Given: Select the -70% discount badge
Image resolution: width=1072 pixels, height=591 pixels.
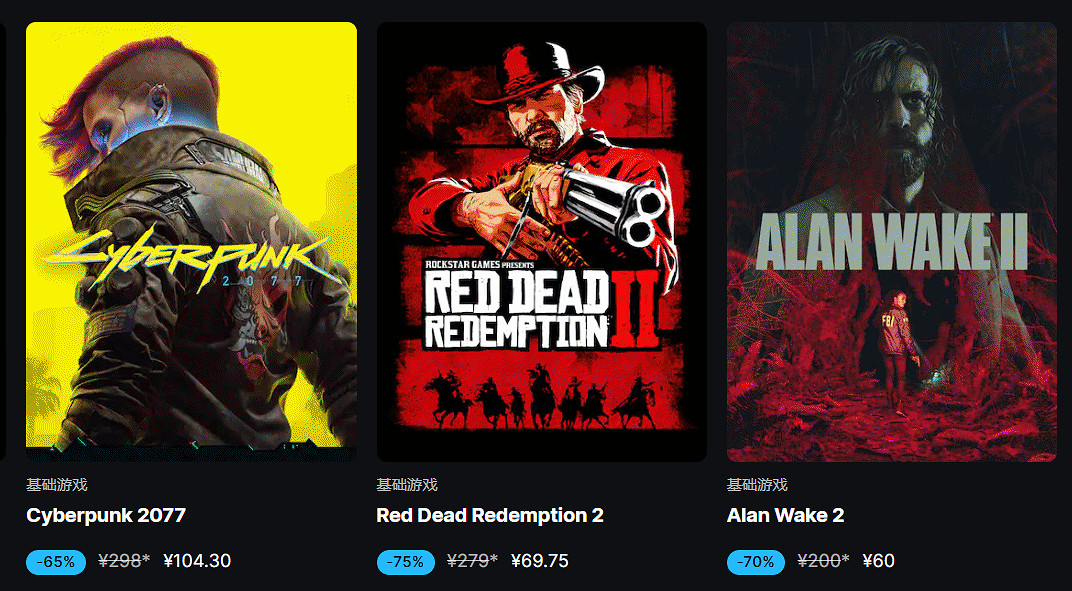Looking at the screenshot, I should click(756, 562).
